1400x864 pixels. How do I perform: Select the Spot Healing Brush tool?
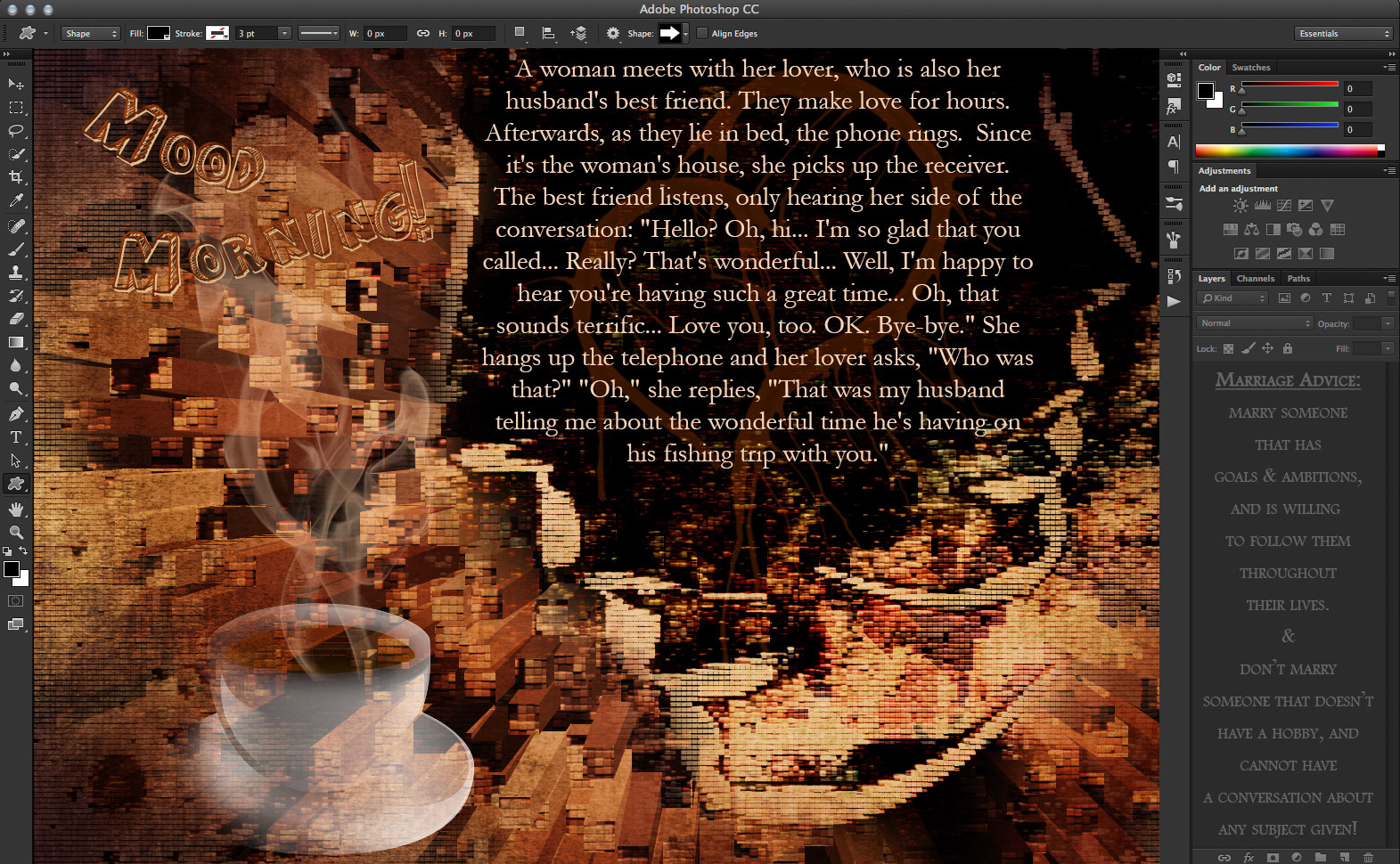[16, 226]
